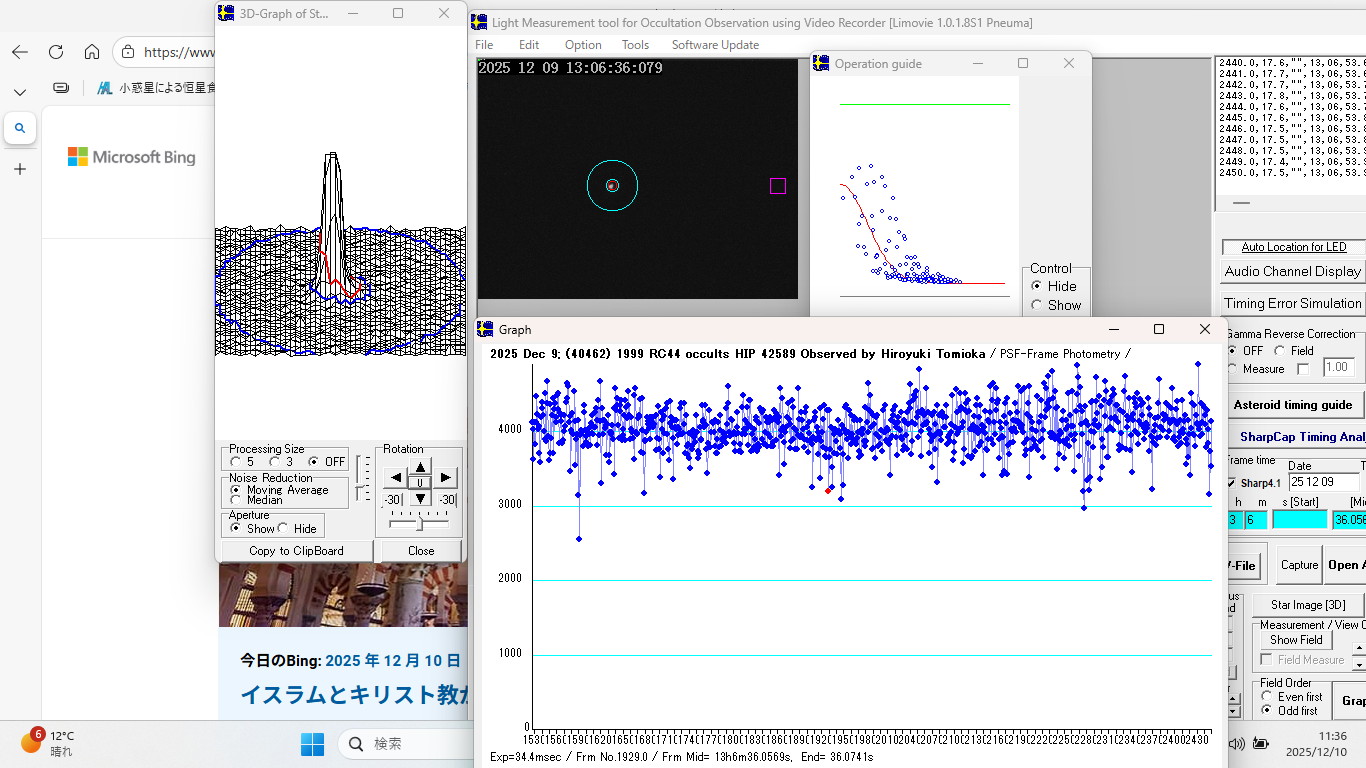Select Median noise reduction option
Screen dimensions: 1366x768
[x=236, y=500]
